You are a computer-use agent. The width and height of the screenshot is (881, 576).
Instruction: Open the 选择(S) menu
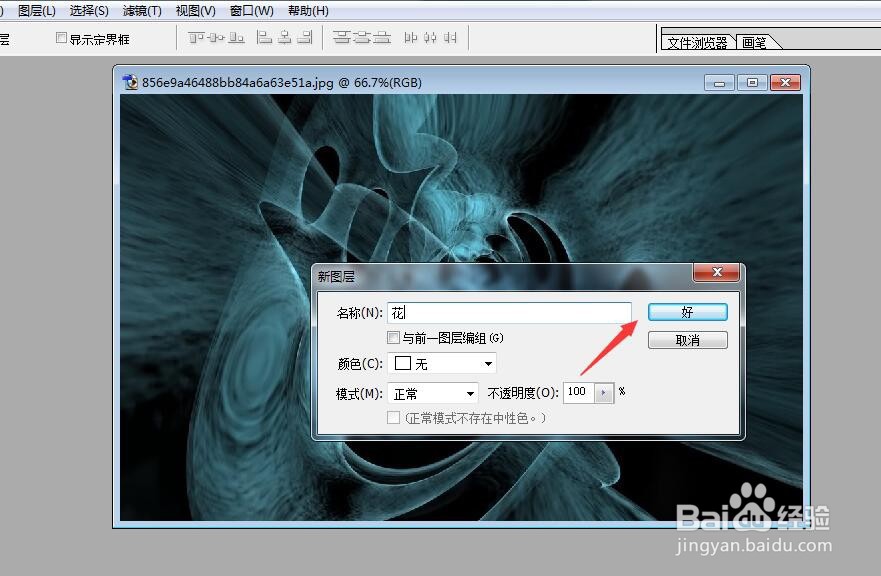tap(89, 11)
